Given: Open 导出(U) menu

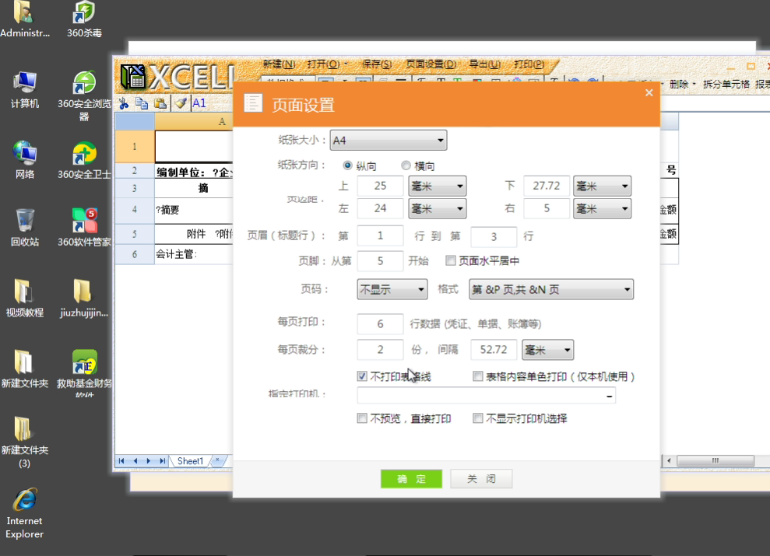Looking at the screenshot, I should [x=484, y=64].
